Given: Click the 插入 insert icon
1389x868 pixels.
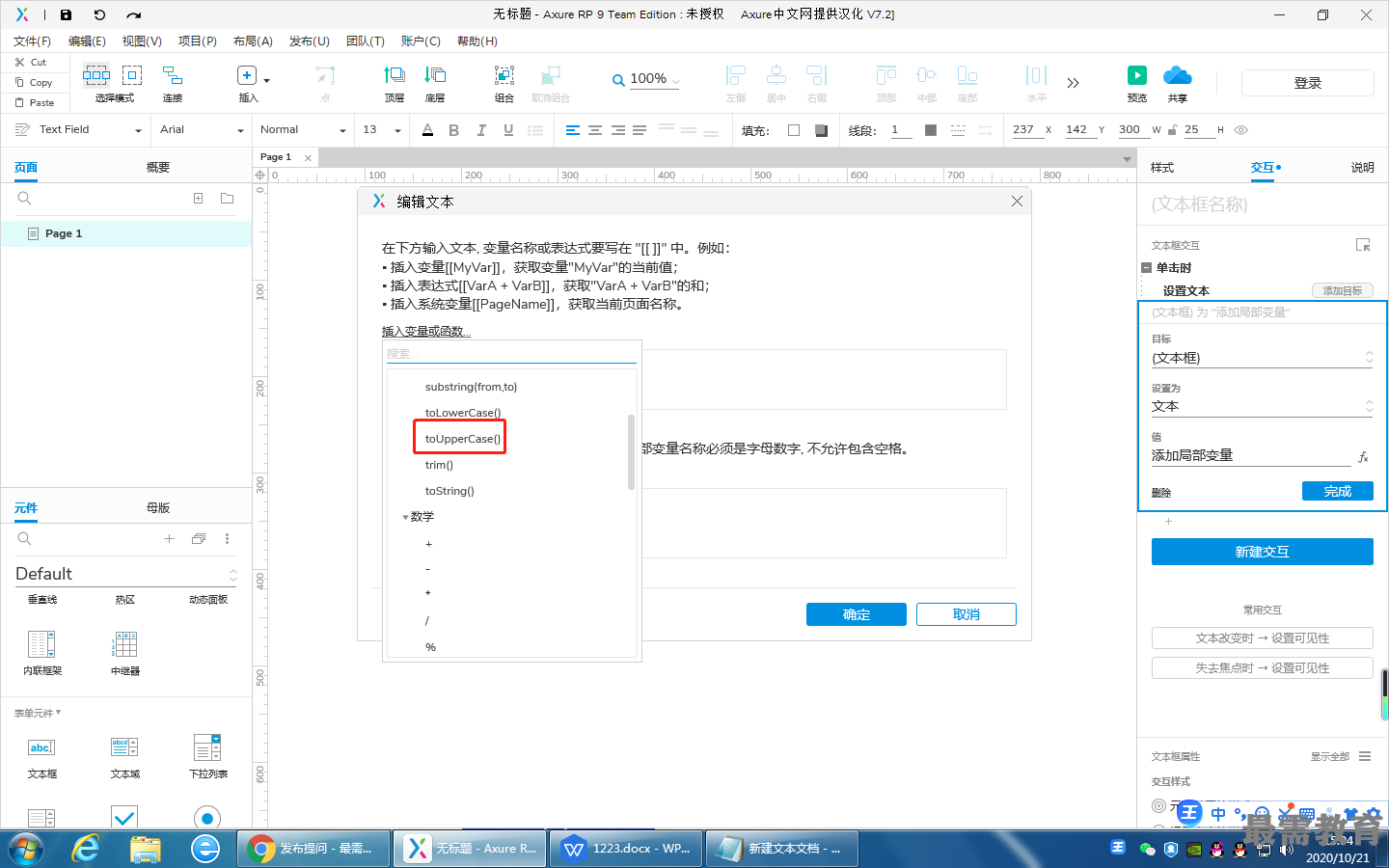Looking at the screenshot, I should (247, 75).
